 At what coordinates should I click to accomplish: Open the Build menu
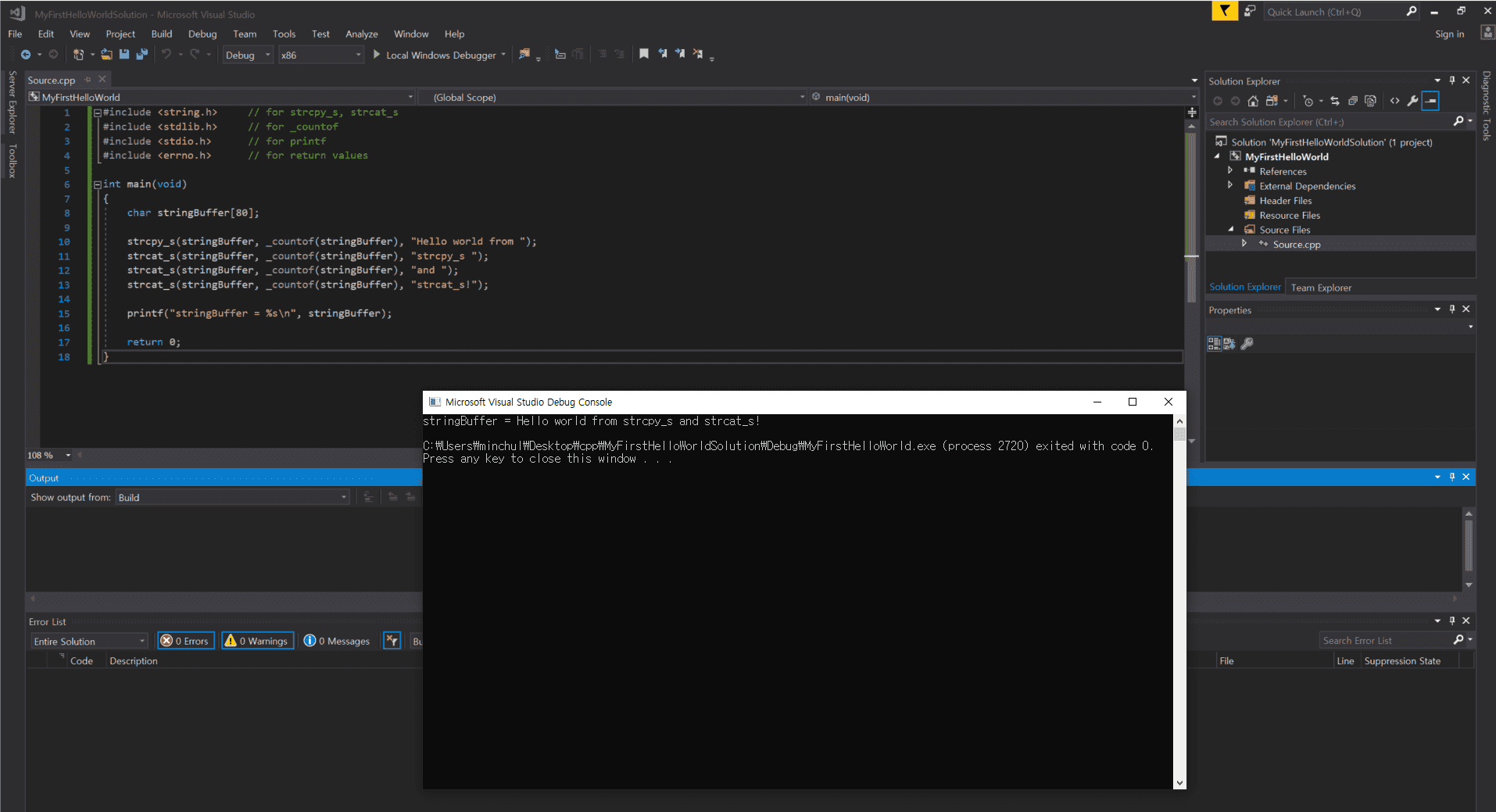pyautogui.click(x=162, y=34)
